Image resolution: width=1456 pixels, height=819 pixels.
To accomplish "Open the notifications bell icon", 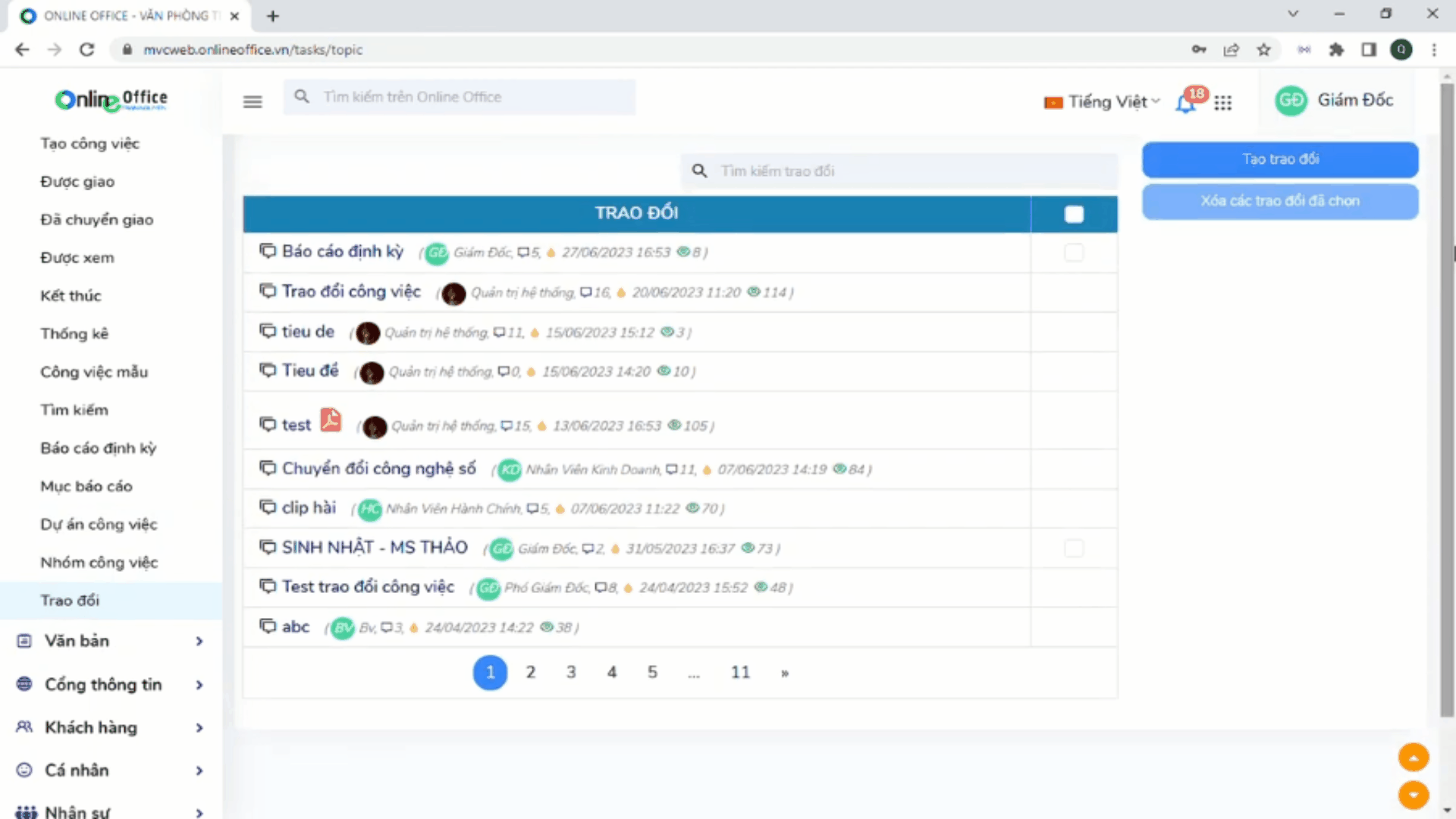I will point(1185,103).
